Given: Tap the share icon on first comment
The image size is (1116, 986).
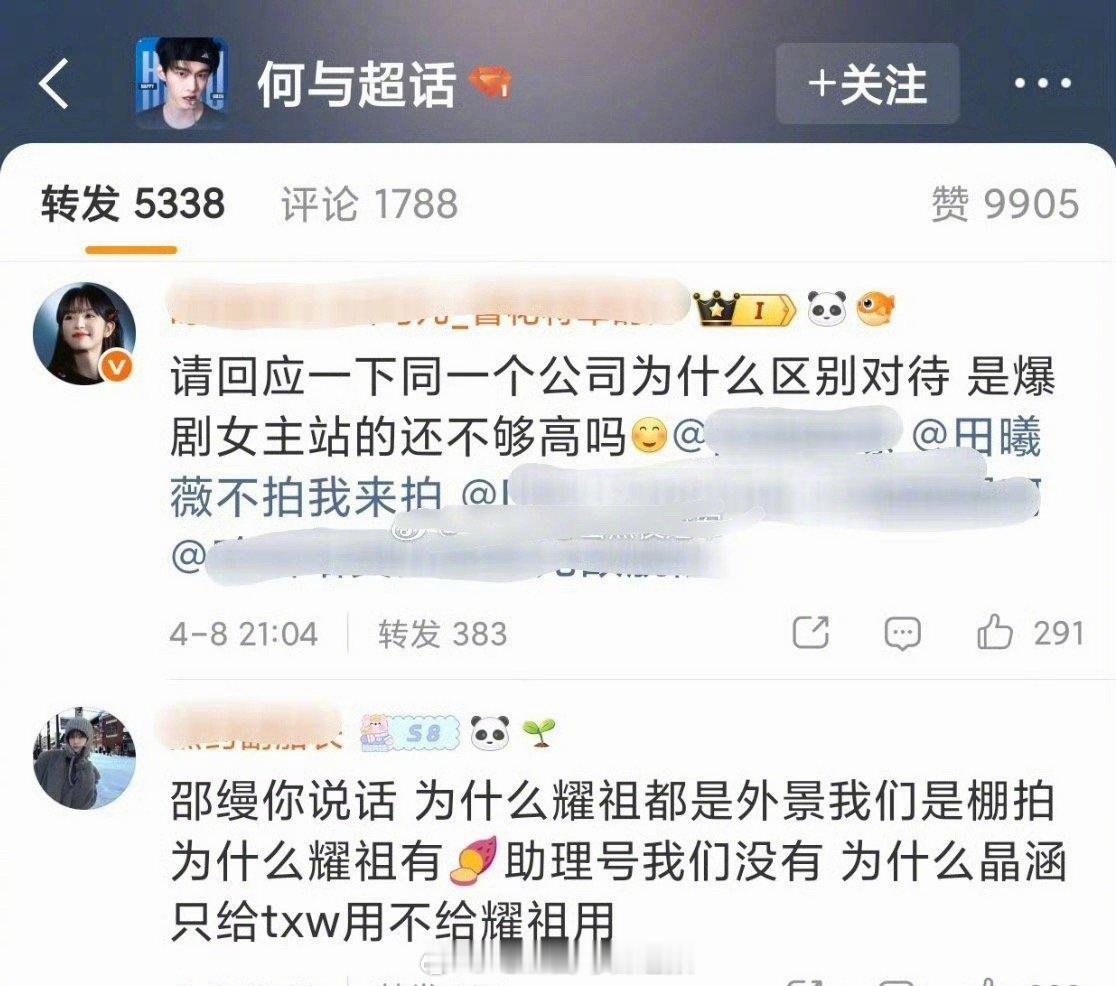Looking at the screenshot, I should pos(811,632).
